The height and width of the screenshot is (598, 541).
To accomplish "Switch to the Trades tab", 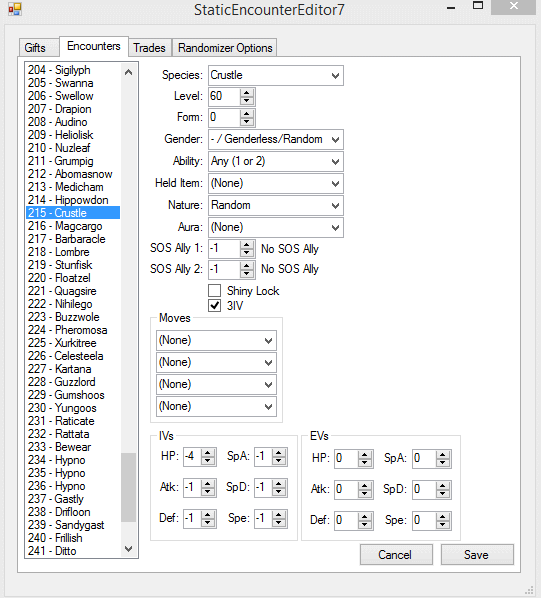I will pos(149,48).
